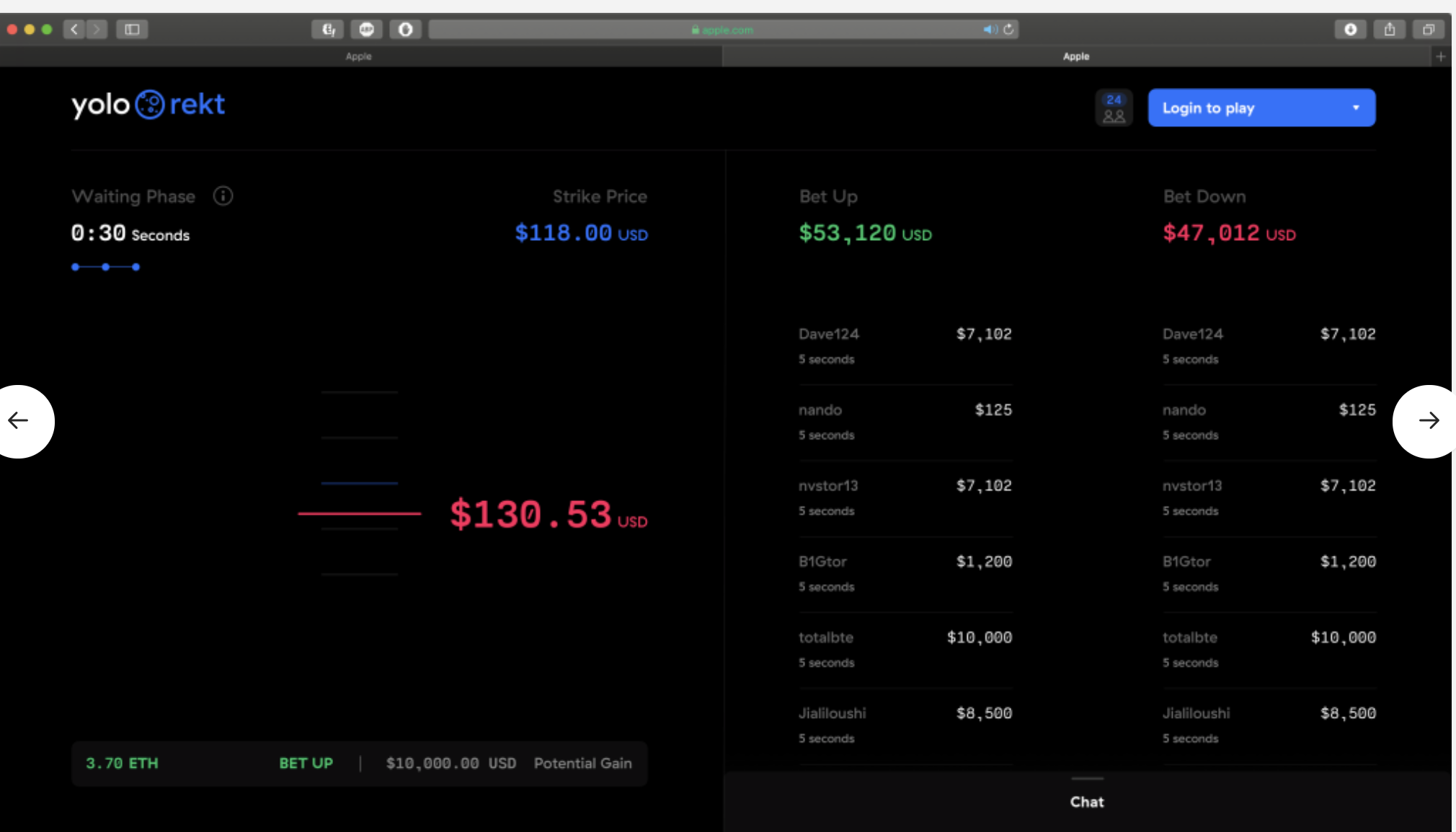Switch to the first Apple tab

[x=359, y=56]
